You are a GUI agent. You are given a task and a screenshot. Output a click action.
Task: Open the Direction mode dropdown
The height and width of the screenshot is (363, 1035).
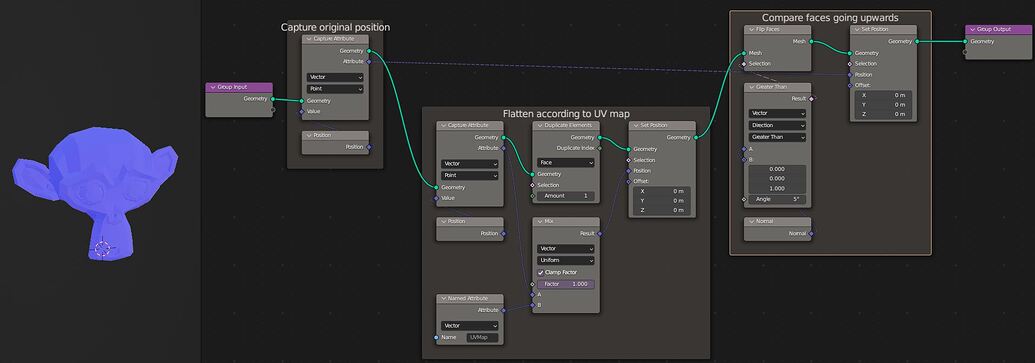(x=778, y=125)
